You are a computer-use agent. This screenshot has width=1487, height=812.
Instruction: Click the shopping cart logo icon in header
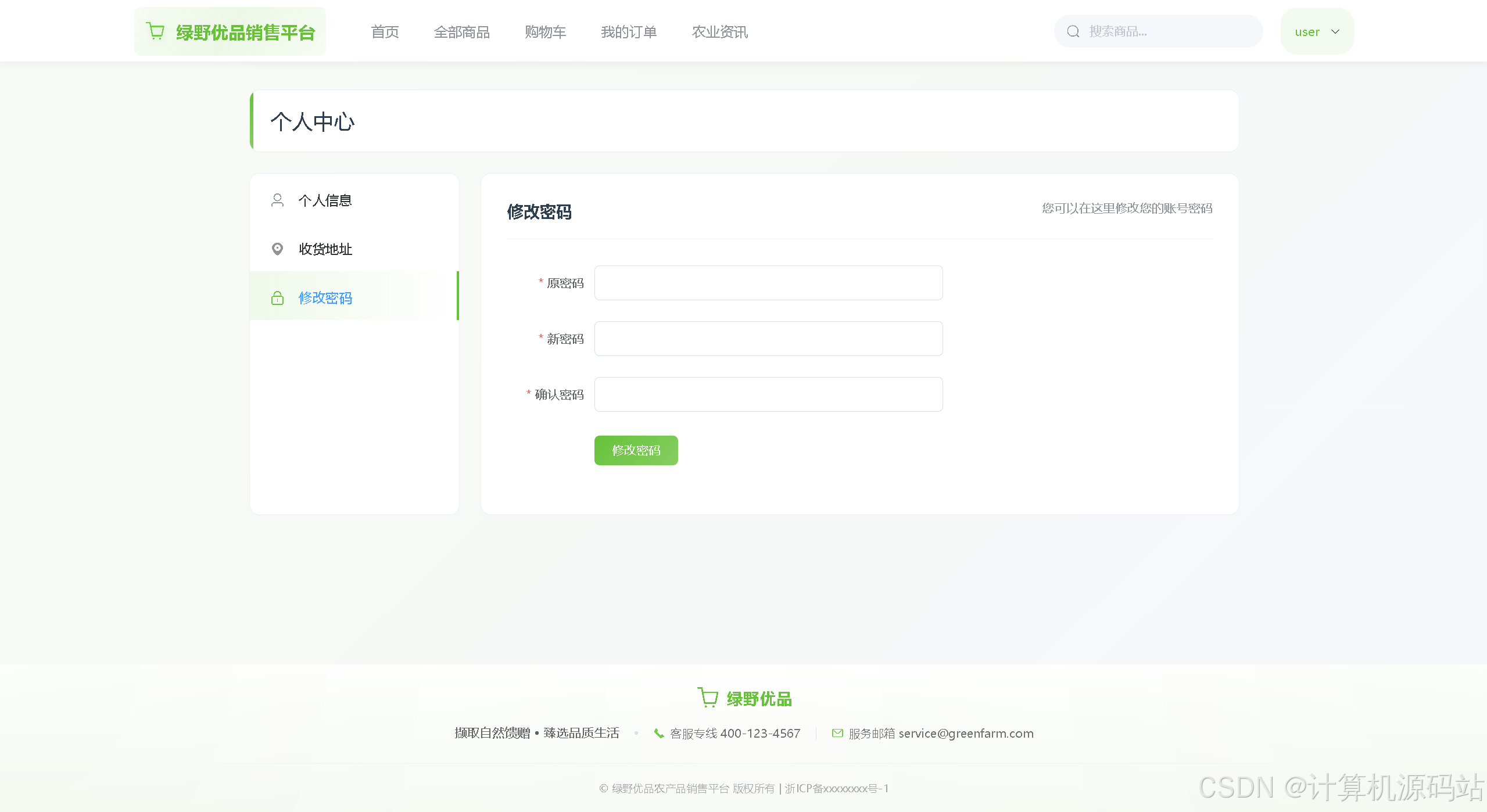tap(155, 31)
